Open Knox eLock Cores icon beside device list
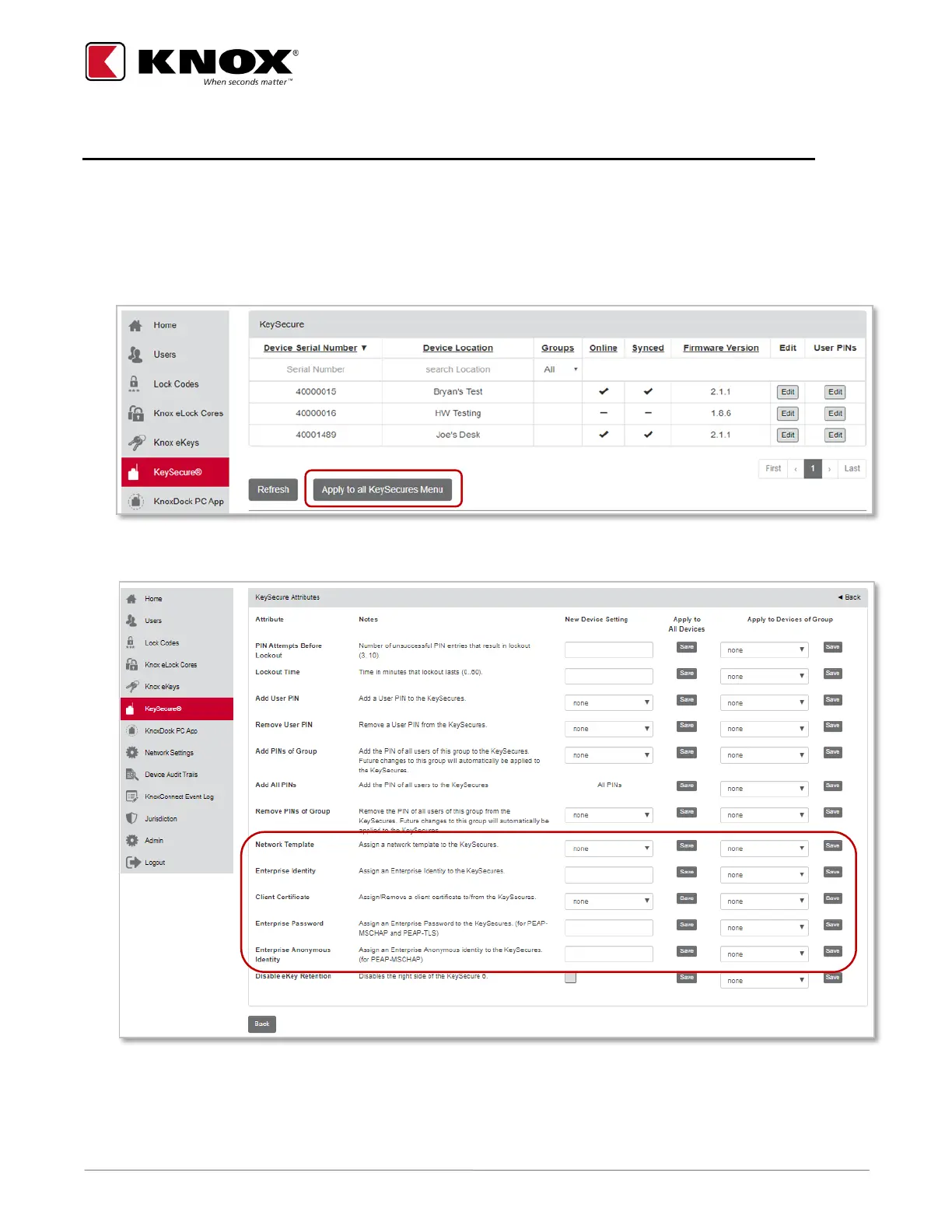The image size is (952, 1232). coord(136,413)
